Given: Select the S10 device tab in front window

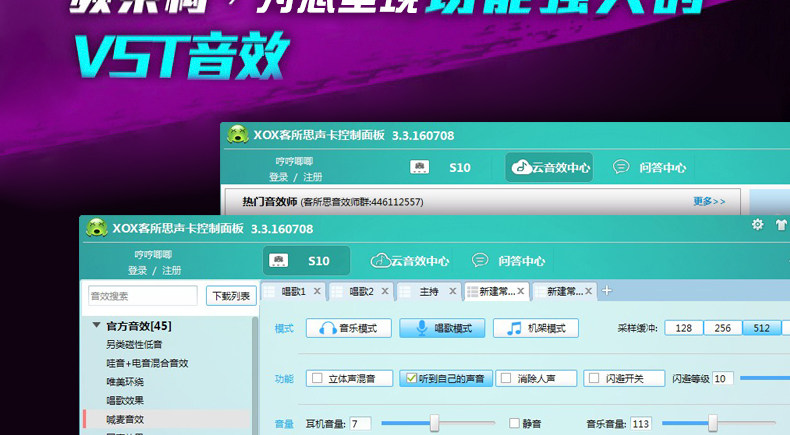Looking at the screenshot, I should coord(306,261).
